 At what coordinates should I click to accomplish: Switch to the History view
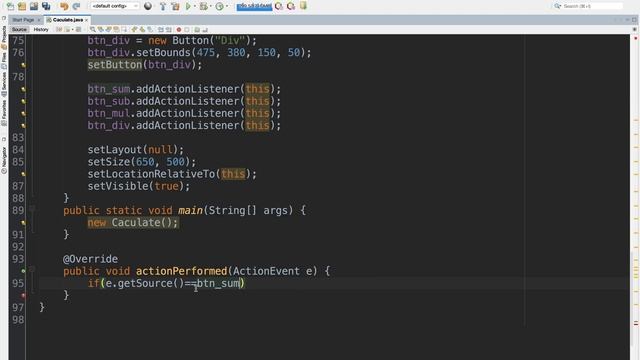point(41,29)
